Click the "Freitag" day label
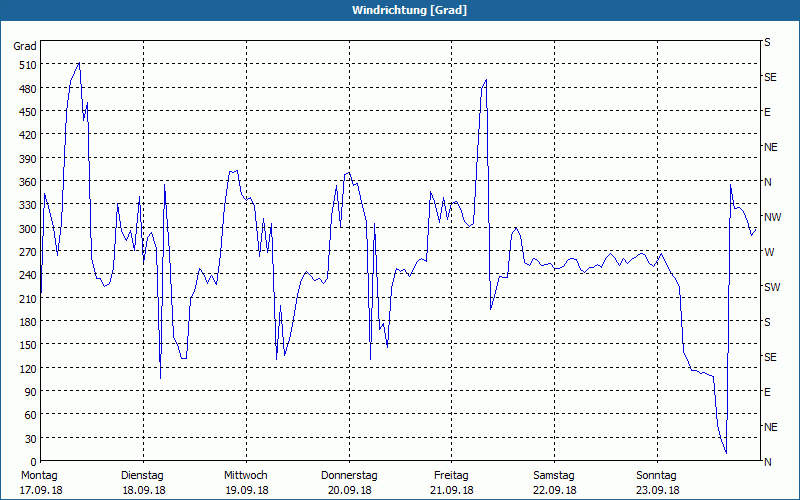The image size is (800, 500). (451, 476)
